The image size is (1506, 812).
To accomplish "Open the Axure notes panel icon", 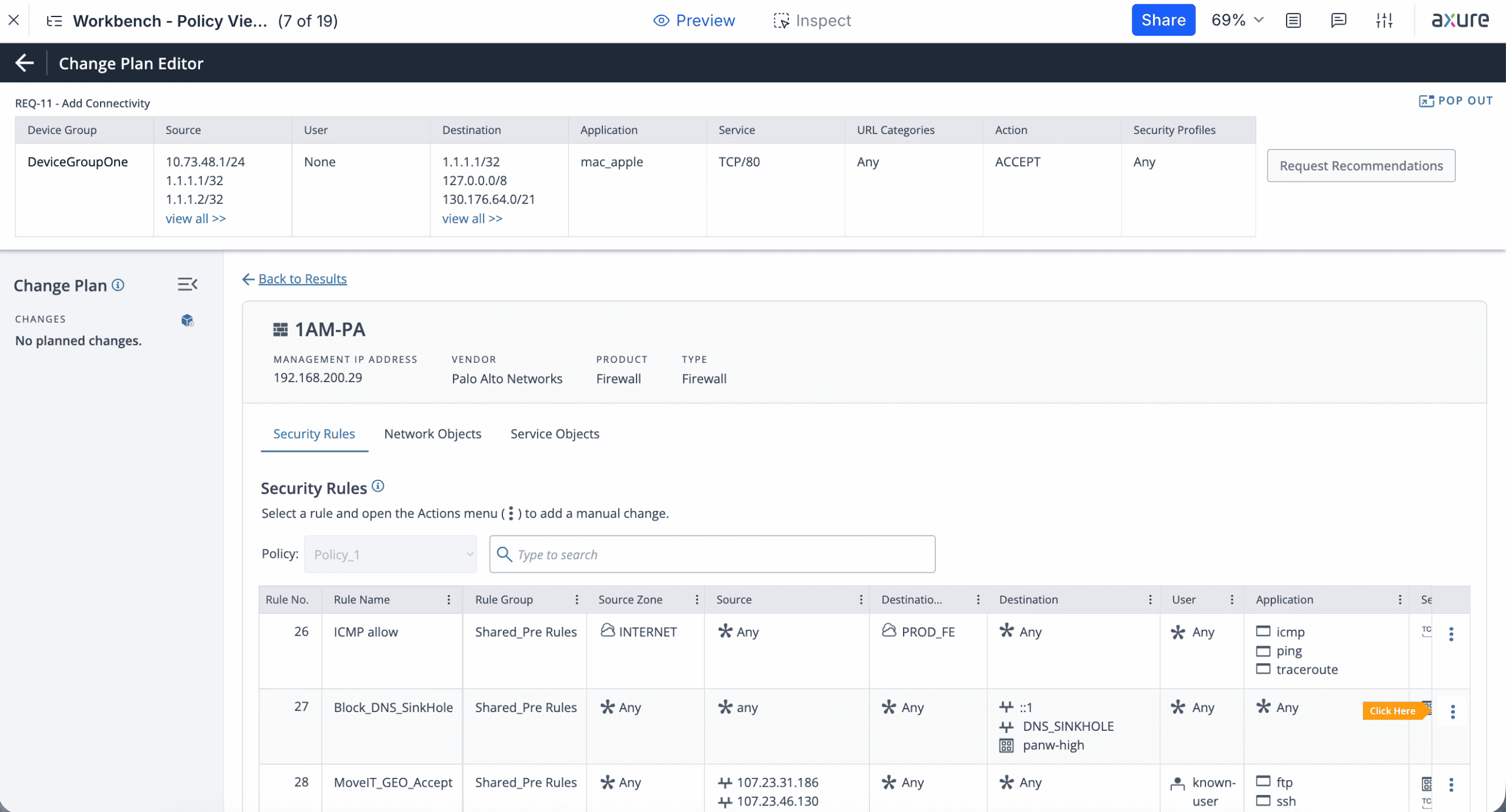I will click(1293, 21).
